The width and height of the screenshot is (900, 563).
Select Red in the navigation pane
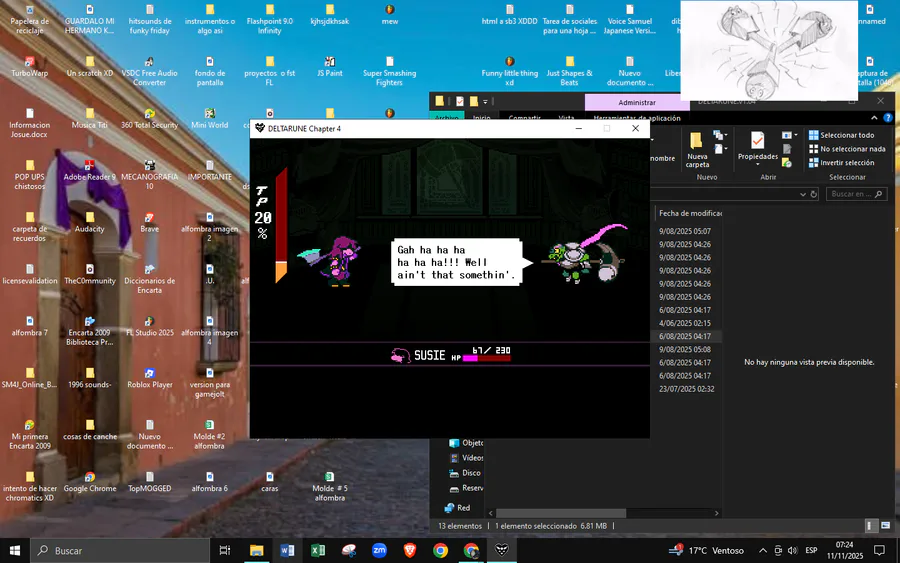[x=457, y=508]
